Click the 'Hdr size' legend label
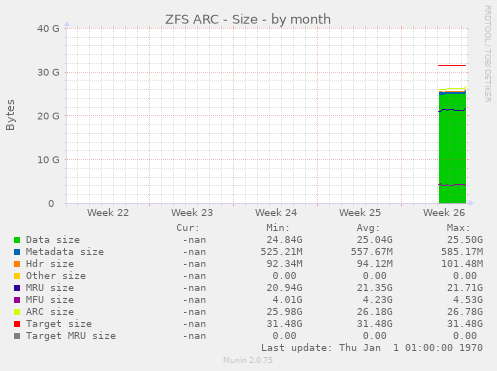This screenshot has width=497, height=371. tap(50, 264)
